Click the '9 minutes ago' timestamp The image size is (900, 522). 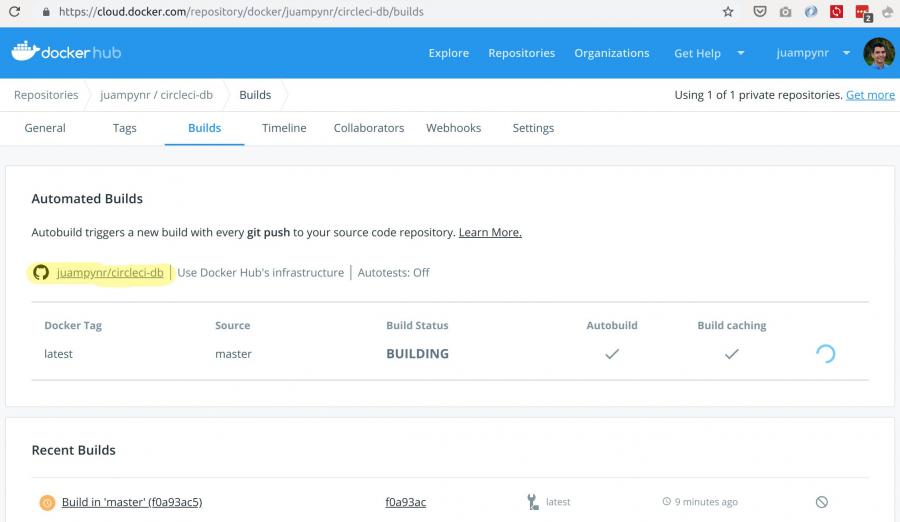click(706, 502)
